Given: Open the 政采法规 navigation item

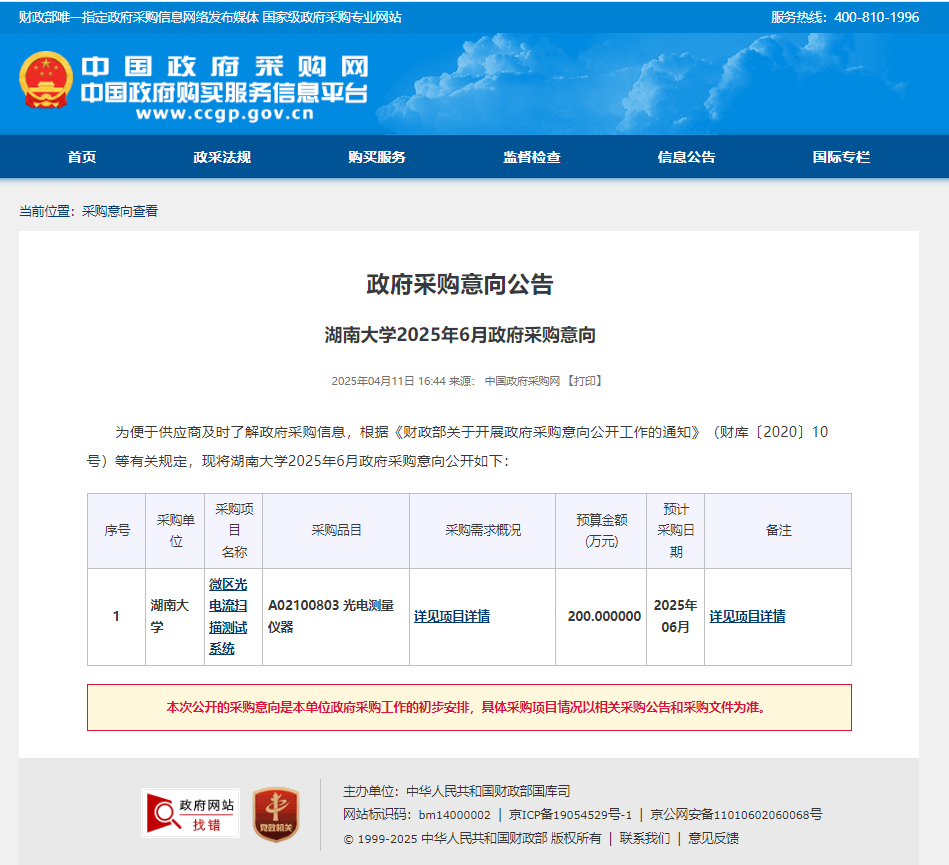Looking at the screenshot, I should 222,157.
